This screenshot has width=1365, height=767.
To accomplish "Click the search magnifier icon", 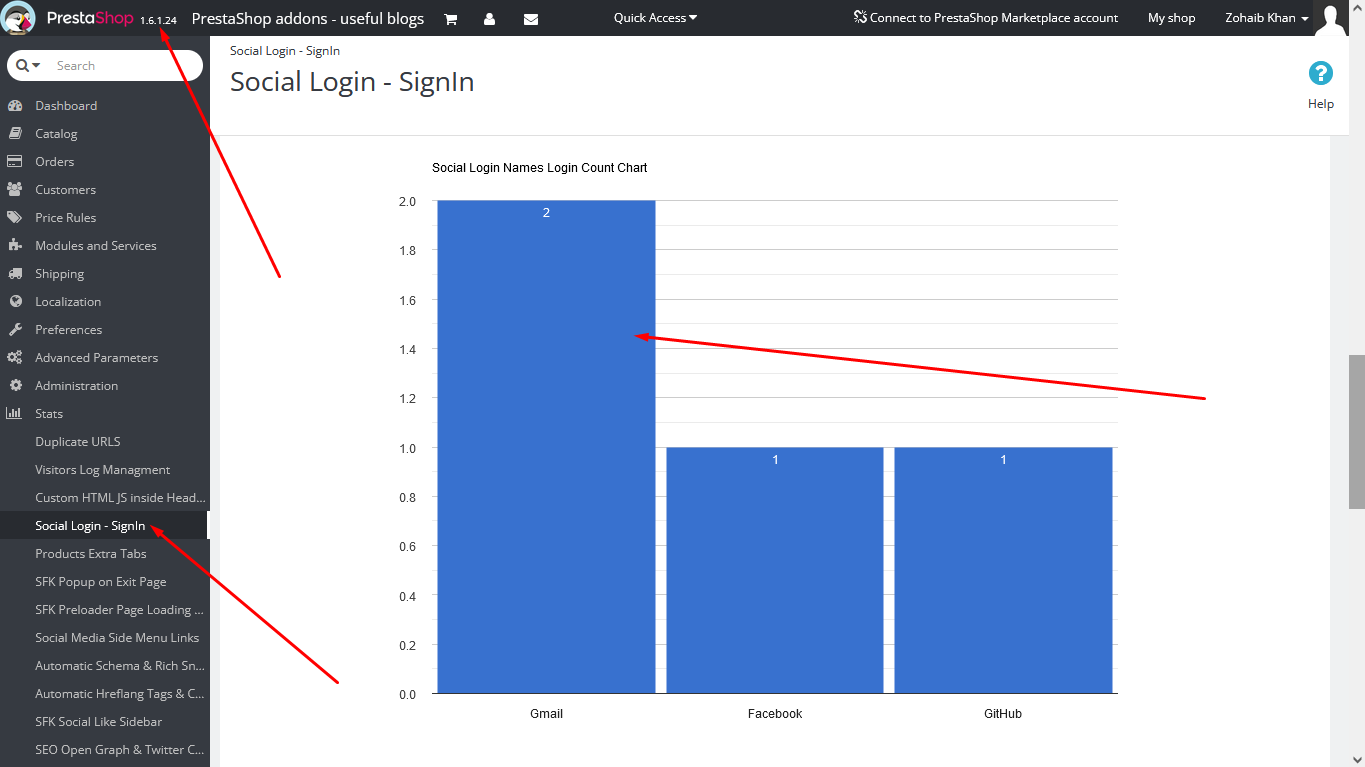I will pos(22,66).
